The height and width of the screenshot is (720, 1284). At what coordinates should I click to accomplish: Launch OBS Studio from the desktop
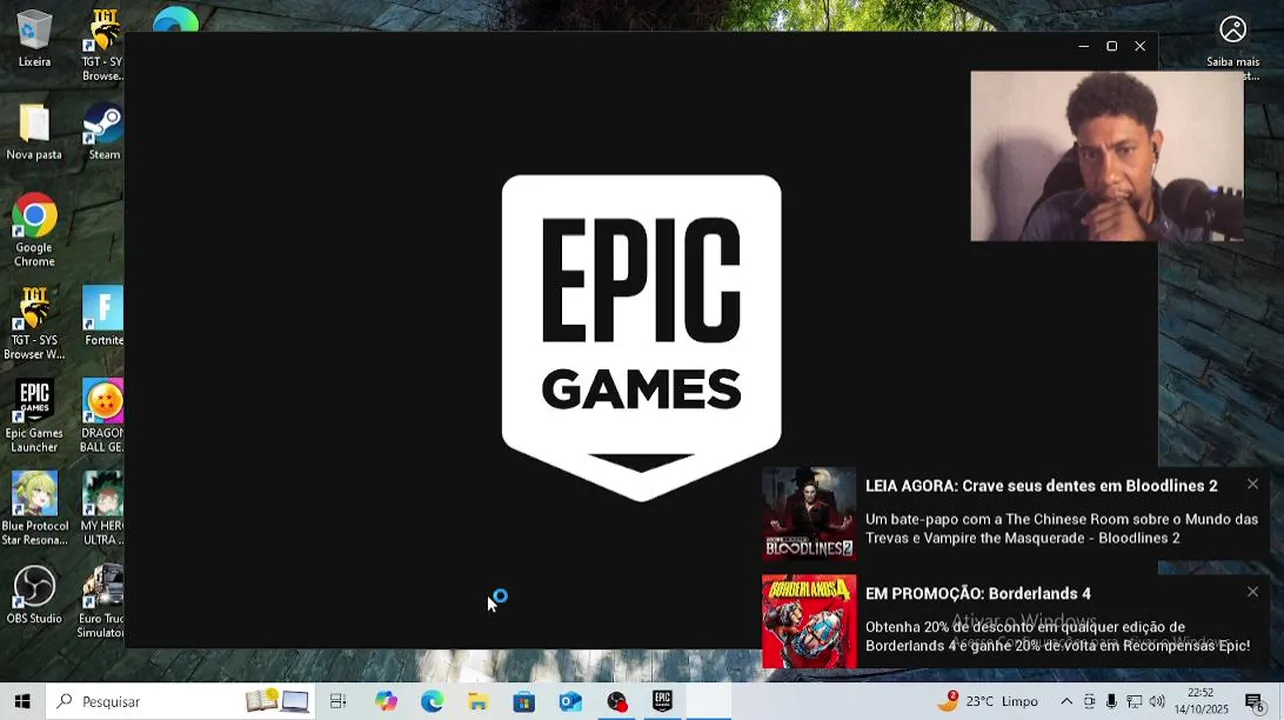click(x=34, y=596)
